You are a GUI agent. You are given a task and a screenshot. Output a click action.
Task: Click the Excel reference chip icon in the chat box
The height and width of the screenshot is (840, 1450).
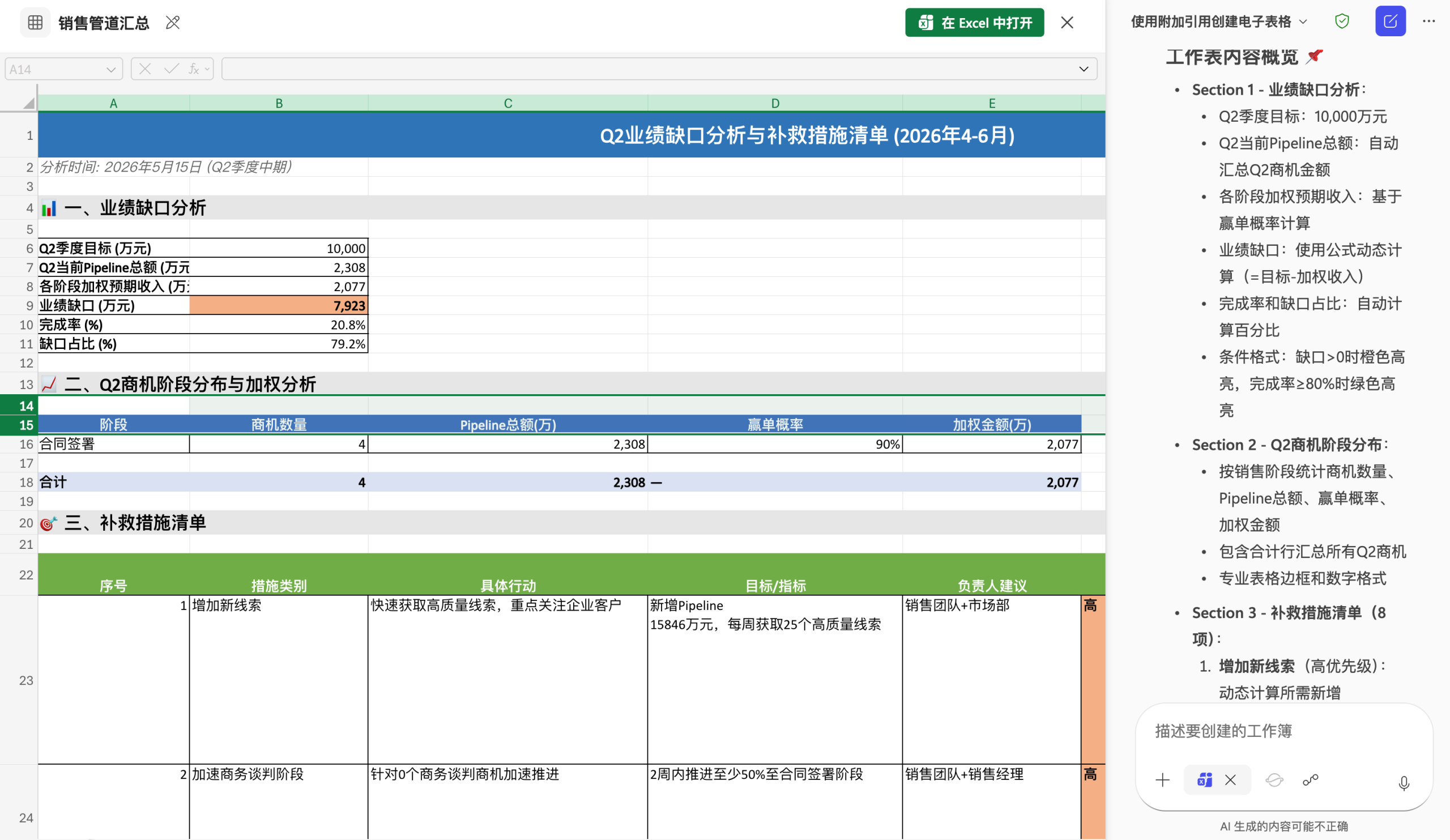tap(1204, 780)
